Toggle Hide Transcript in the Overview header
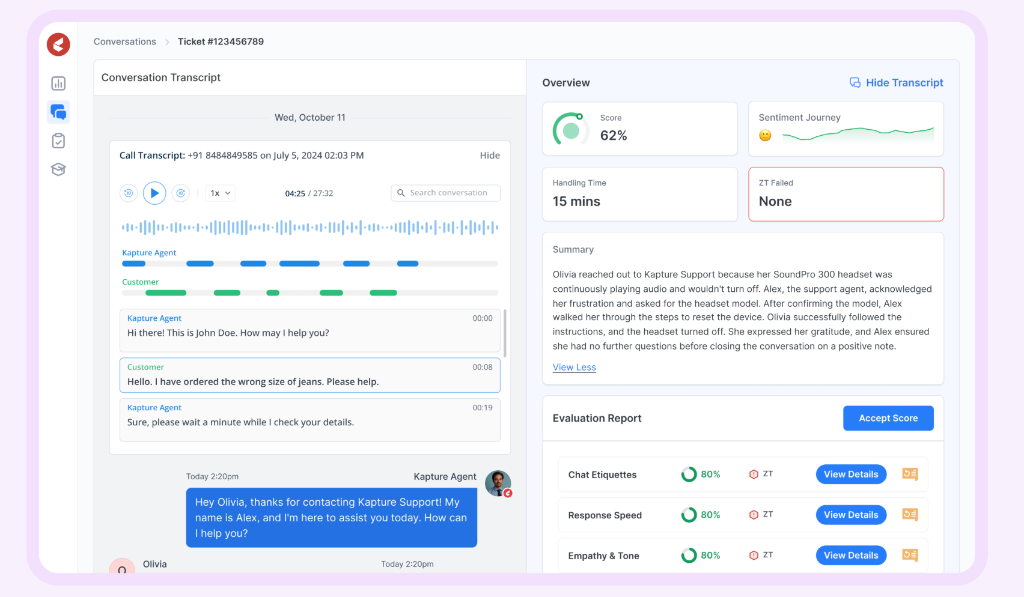The image size is (1024, 597). 896,83
